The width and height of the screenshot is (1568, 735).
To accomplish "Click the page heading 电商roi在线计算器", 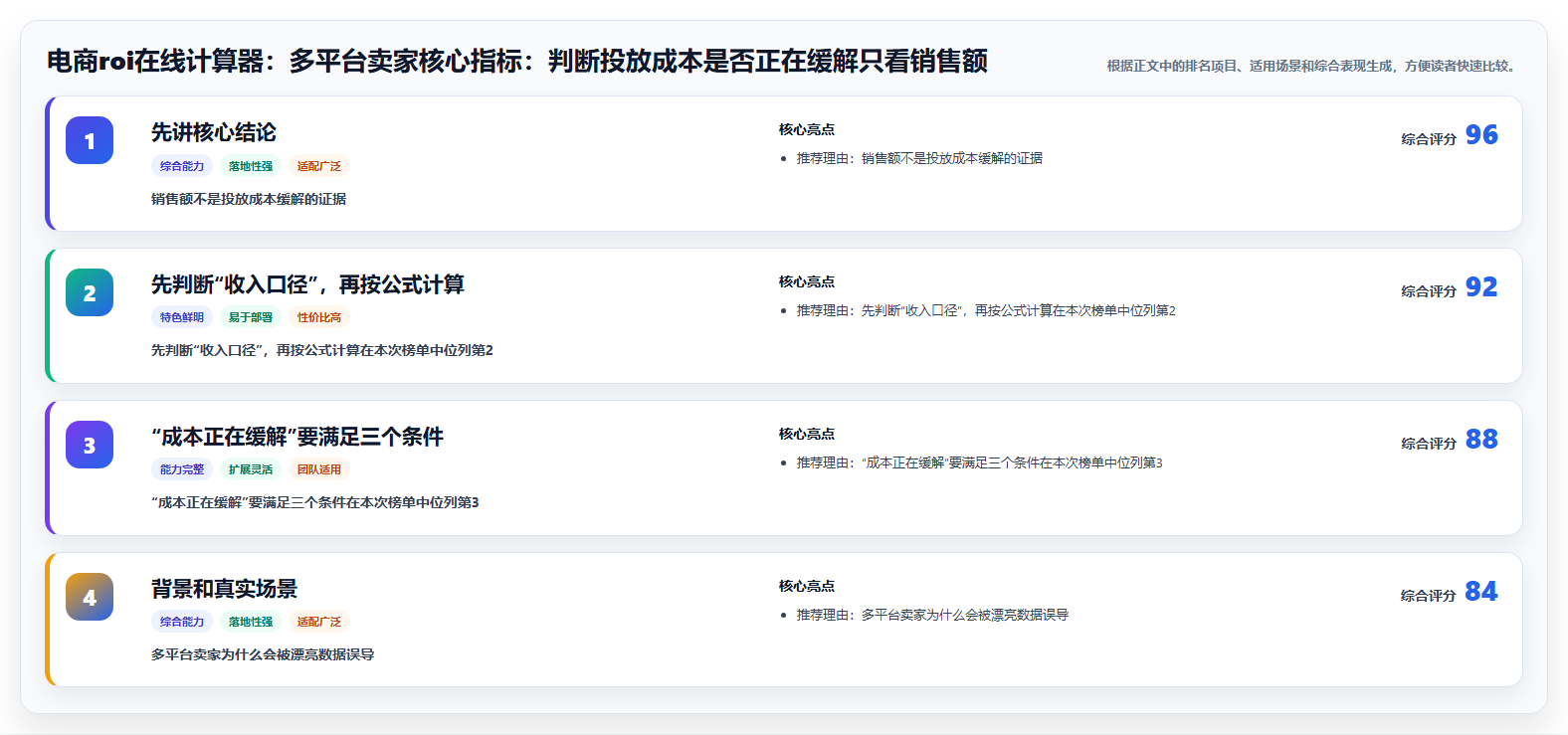I will [x=517, y=62].
